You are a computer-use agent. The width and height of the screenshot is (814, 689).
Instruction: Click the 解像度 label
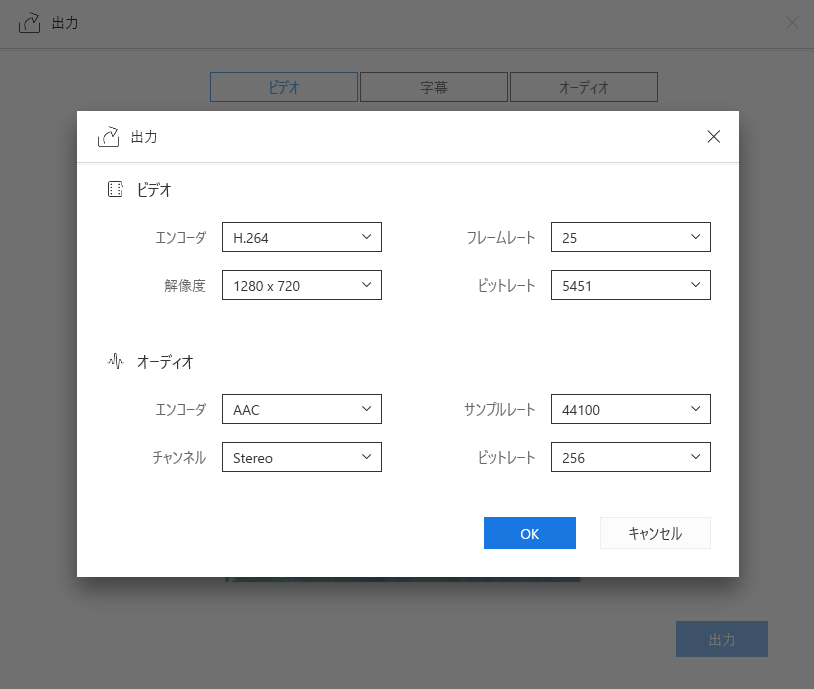point(185,286)
